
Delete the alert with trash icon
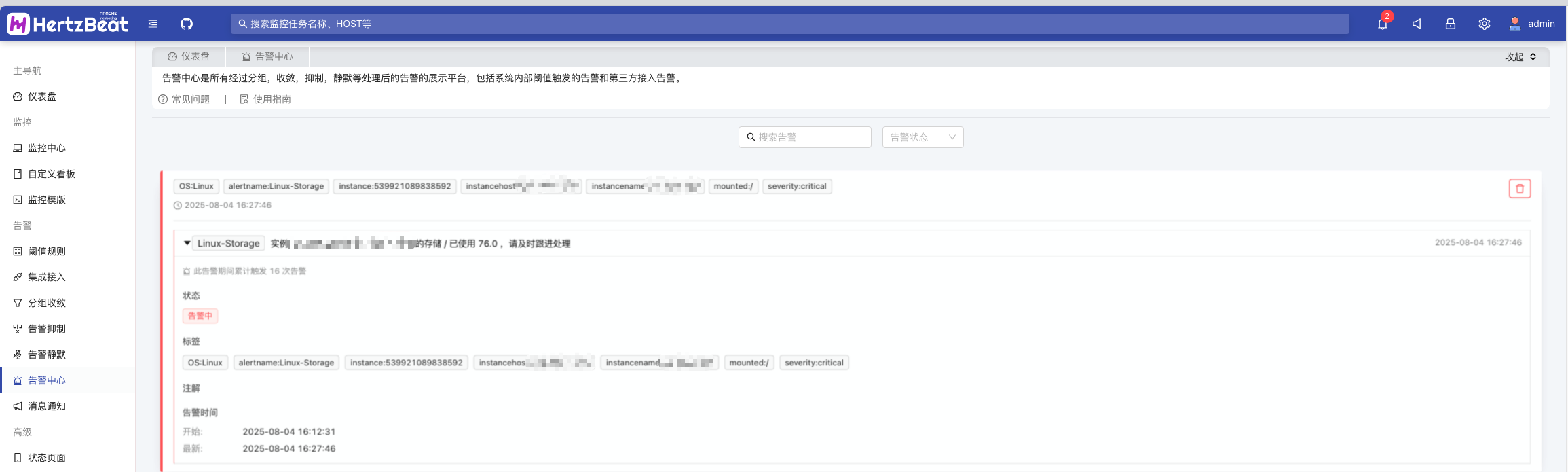pyautogui.click(x=1520, y=189)
